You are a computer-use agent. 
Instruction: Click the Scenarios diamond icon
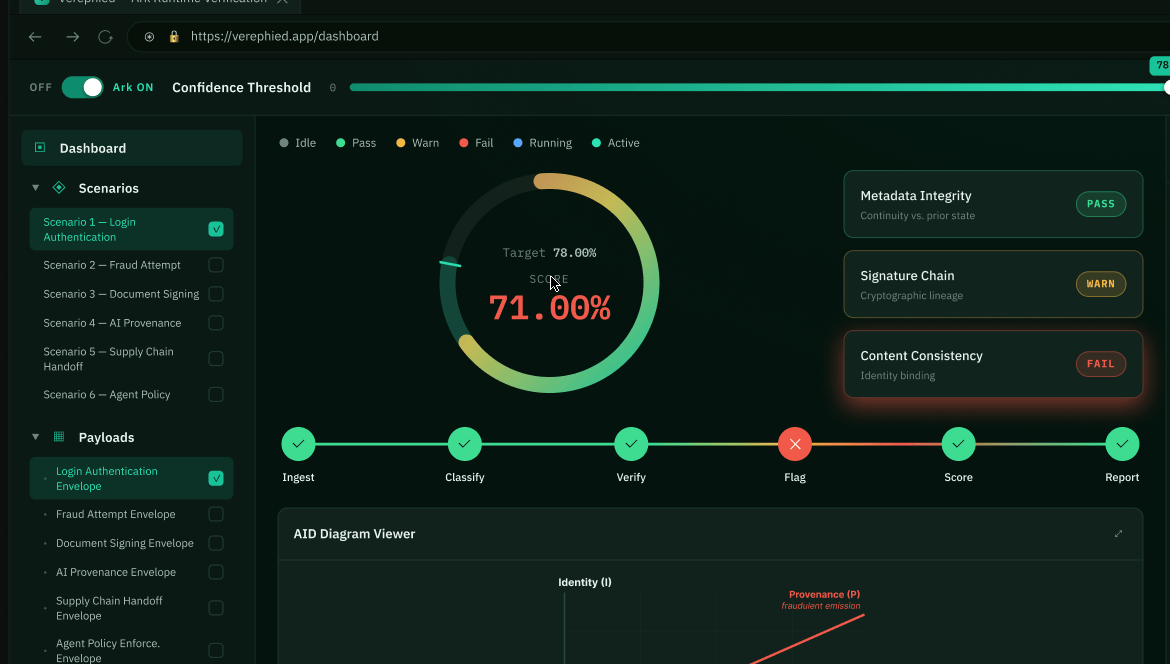coord(59,188)
